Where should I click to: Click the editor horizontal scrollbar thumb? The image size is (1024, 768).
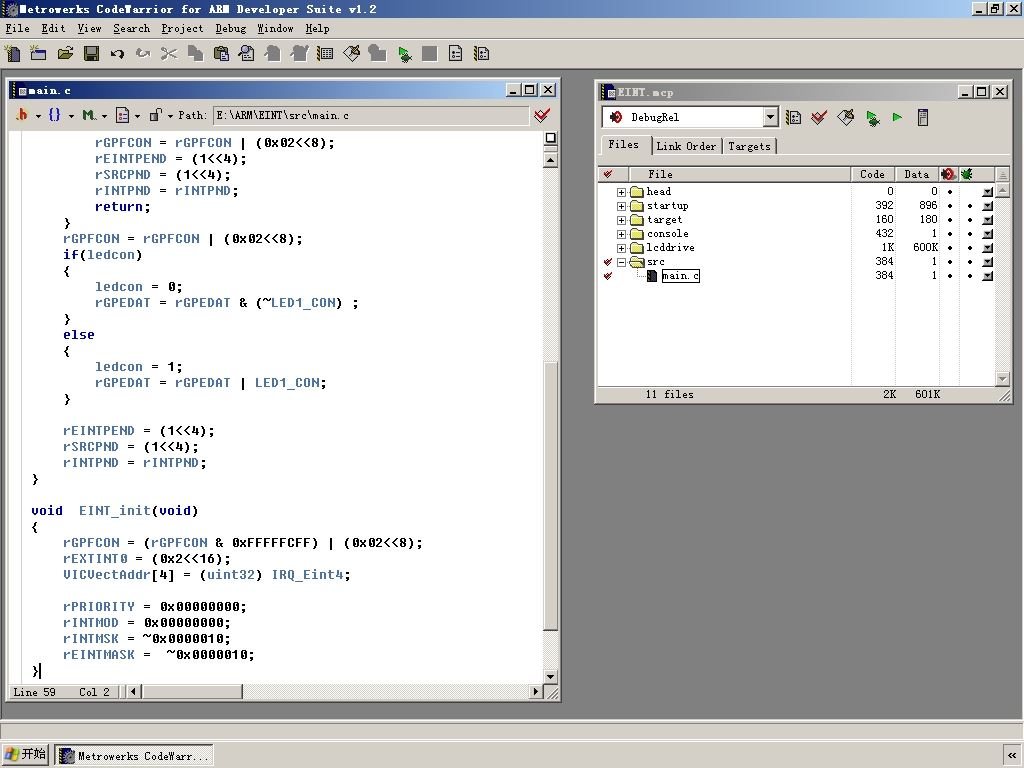(x=192, y=692)
